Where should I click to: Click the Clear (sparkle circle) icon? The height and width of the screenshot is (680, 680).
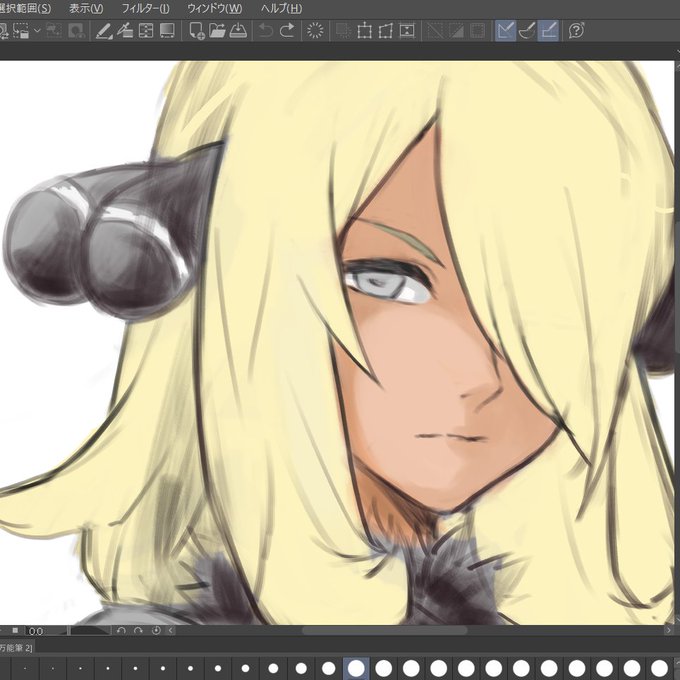pos(315,31)
